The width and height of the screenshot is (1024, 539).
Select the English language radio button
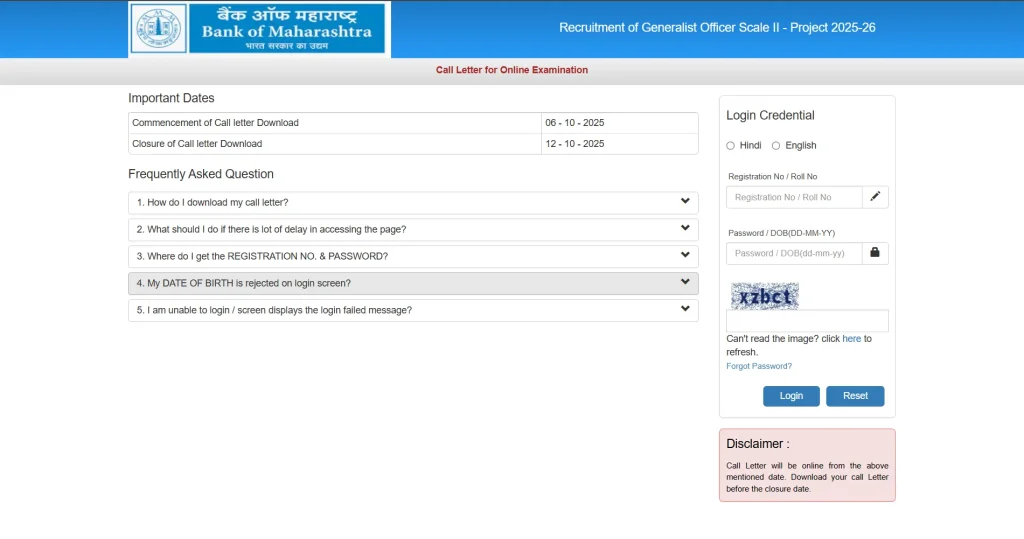pos(776,146)
